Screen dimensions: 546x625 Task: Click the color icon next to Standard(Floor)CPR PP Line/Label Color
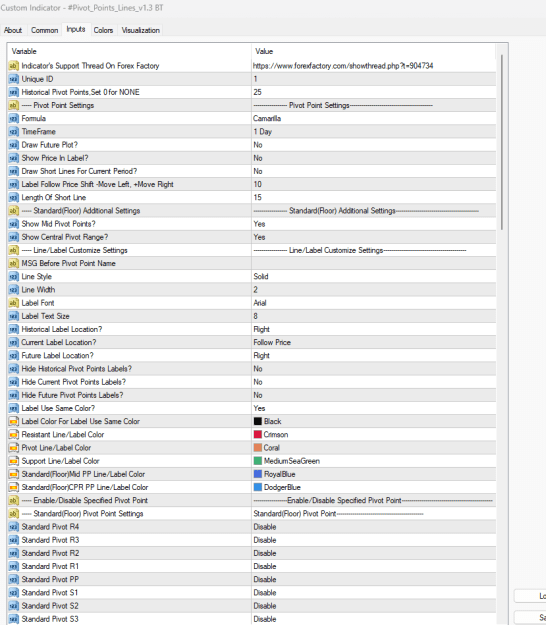click(x=14, y=487)
